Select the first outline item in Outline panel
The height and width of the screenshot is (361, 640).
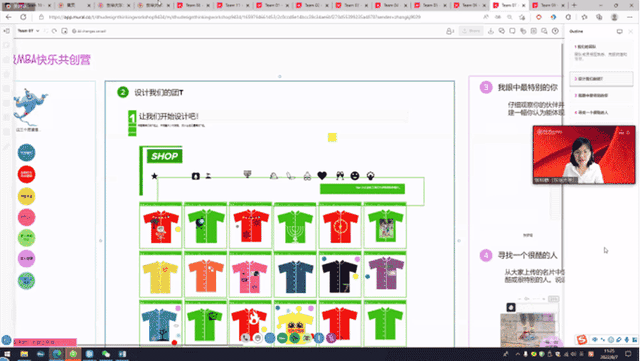pyautogui.click(x=601, y=53)
